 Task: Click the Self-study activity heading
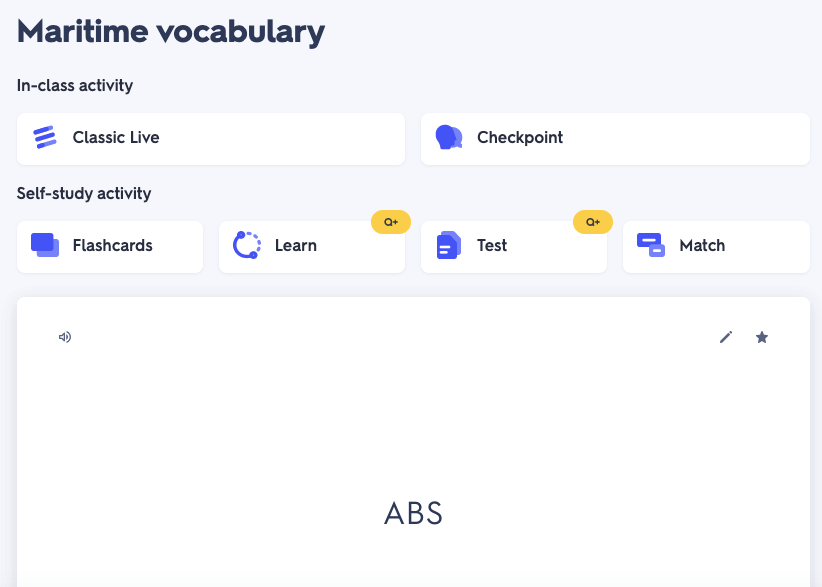84,193
